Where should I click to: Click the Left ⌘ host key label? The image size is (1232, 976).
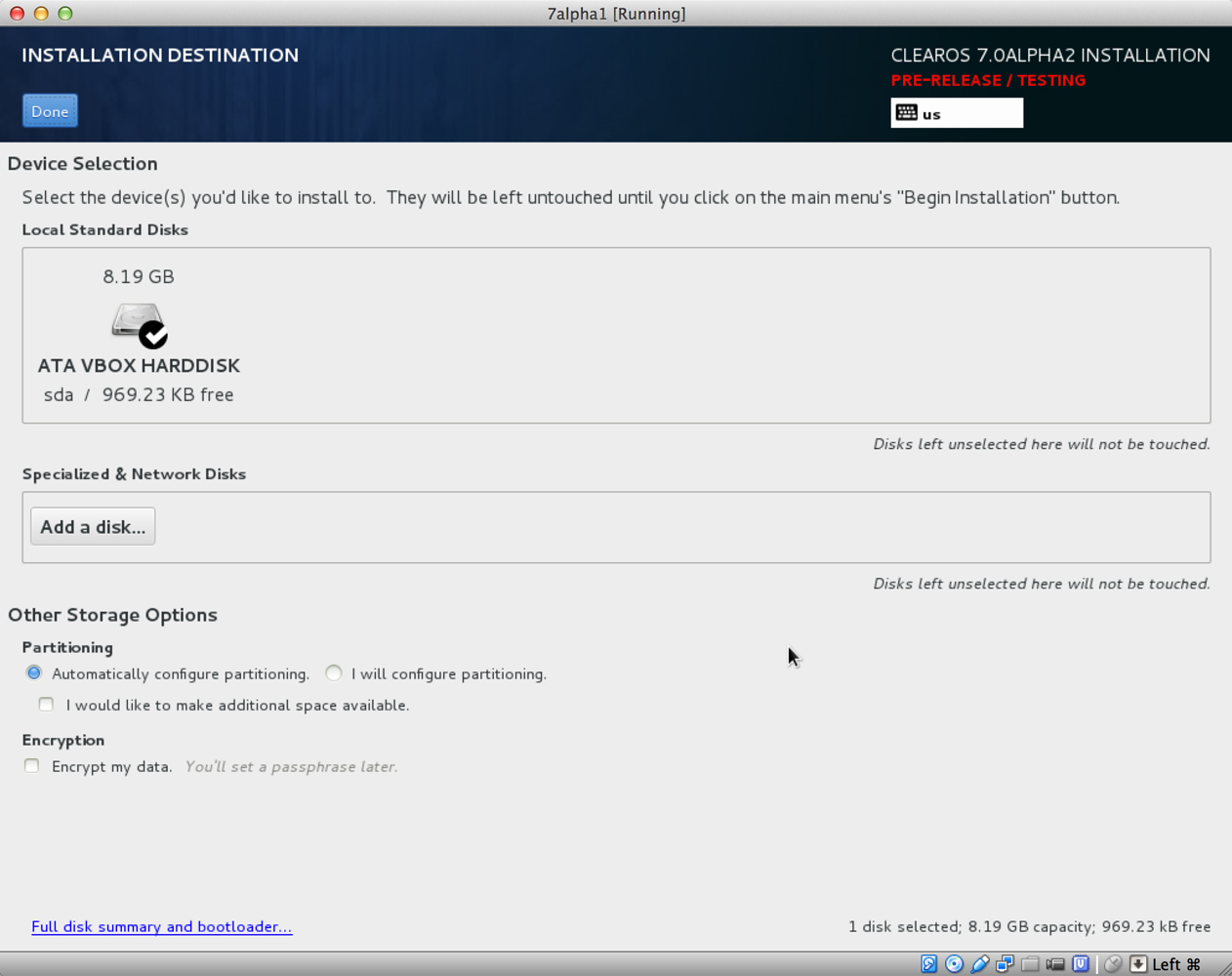coord(1176,964)
